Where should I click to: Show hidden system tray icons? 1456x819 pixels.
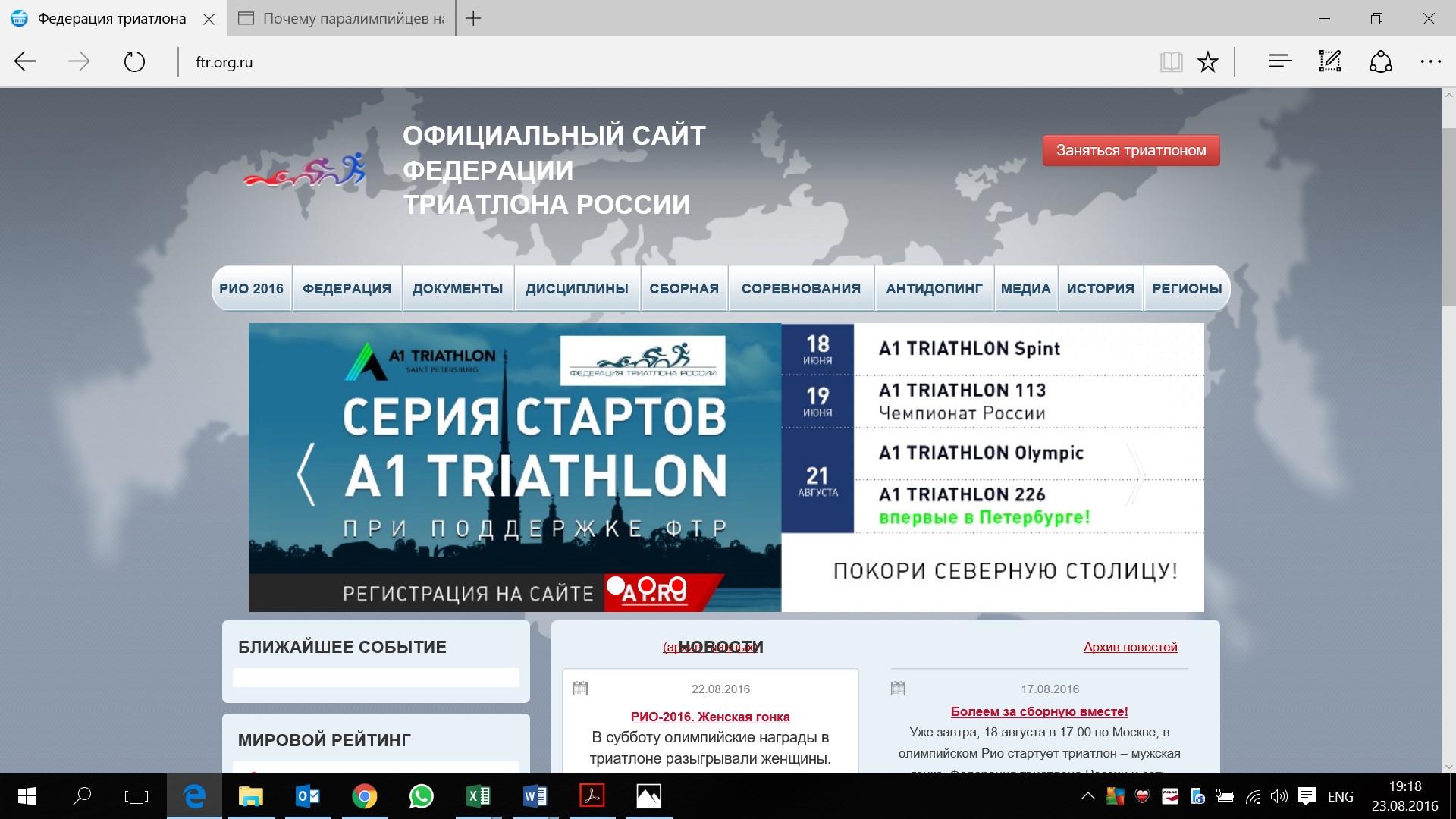coord(1088,796)
